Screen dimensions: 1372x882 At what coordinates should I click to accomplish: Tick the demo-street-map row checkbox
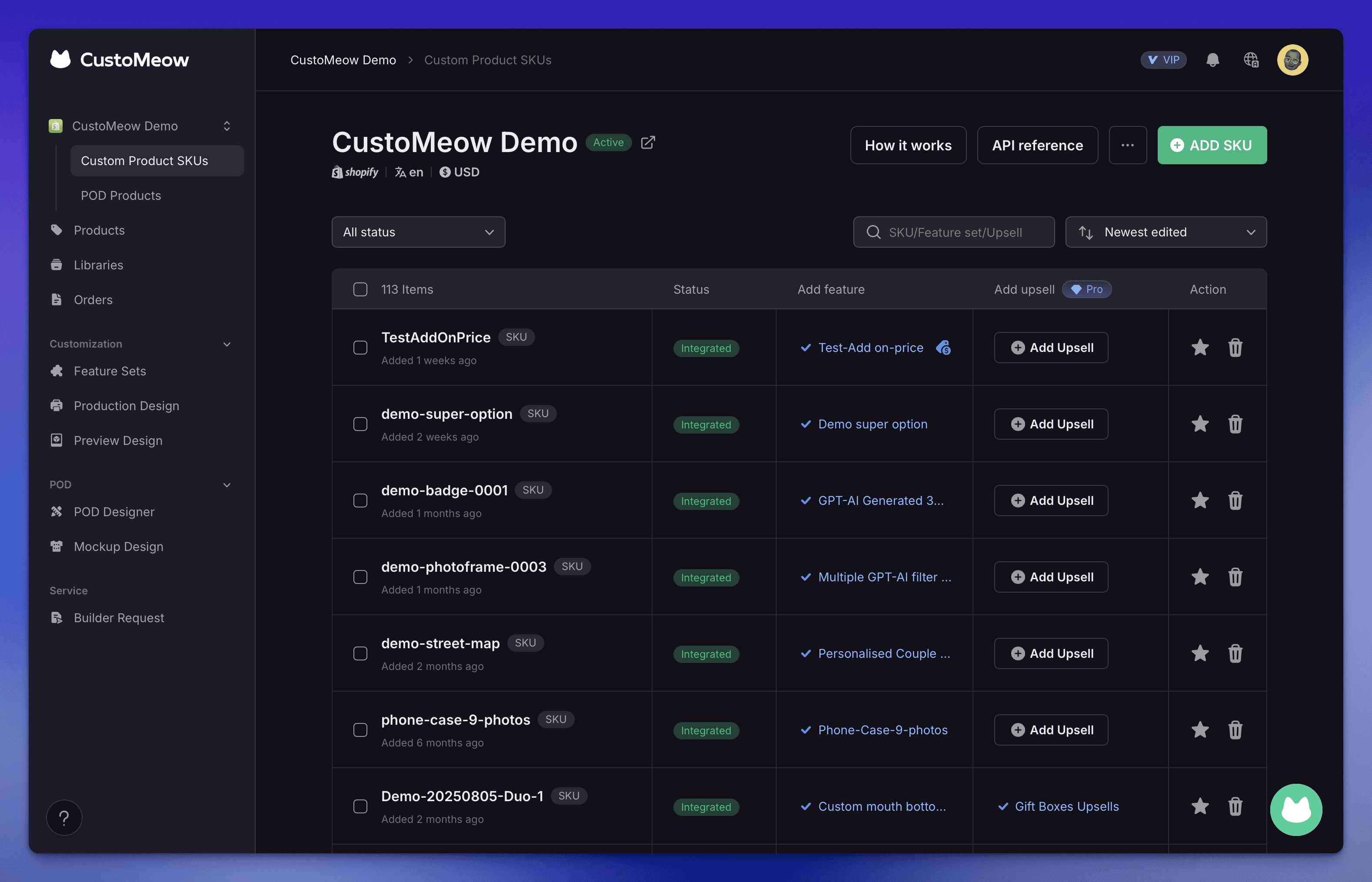(x=360, y=653)
